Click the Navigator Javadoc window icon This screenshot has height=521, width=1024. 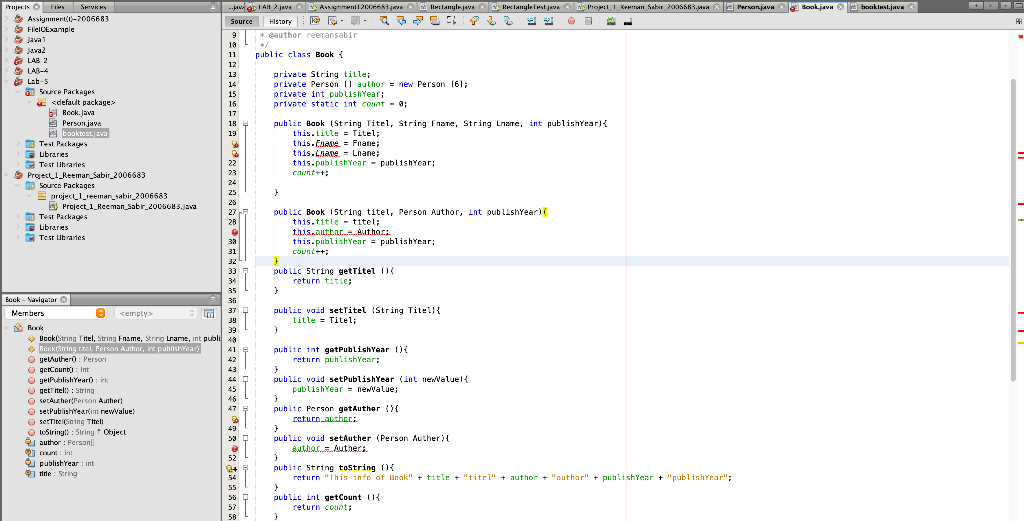click(x=209, y=313)
